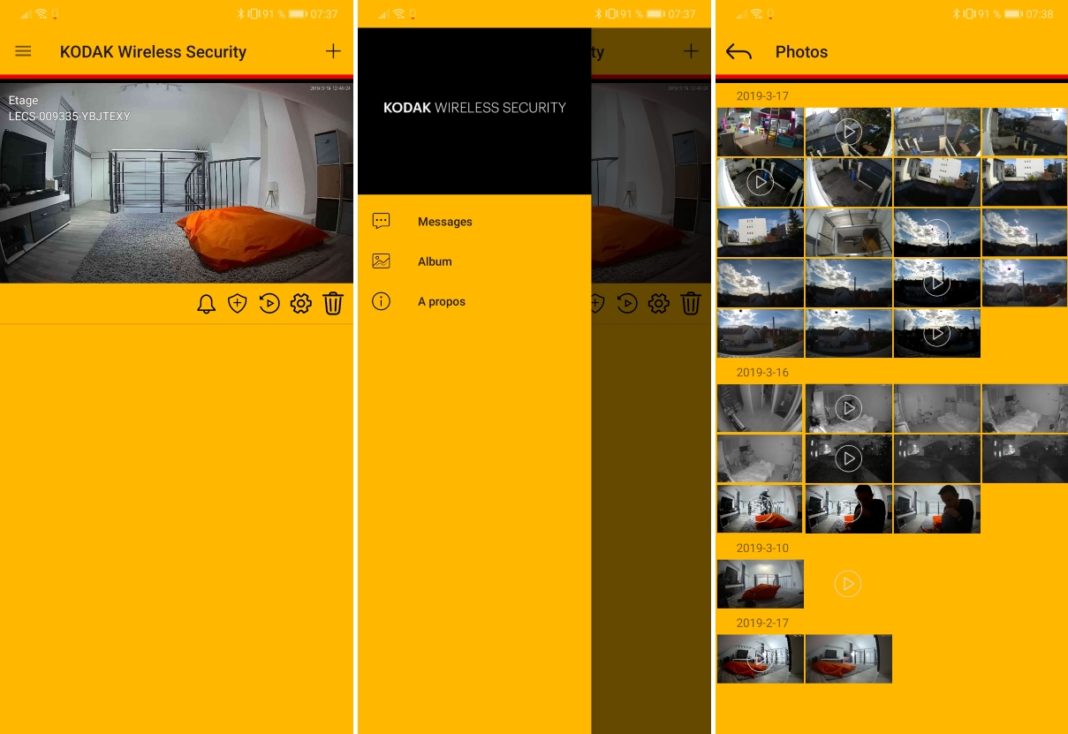Click the speech bubble Messages icon

pyautogui.click(x=381, y=221)
